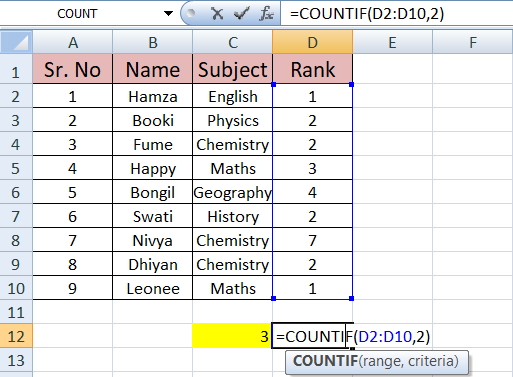Select row 1 header
Viewport: 513px width, 377px height.
pos(16,69)
